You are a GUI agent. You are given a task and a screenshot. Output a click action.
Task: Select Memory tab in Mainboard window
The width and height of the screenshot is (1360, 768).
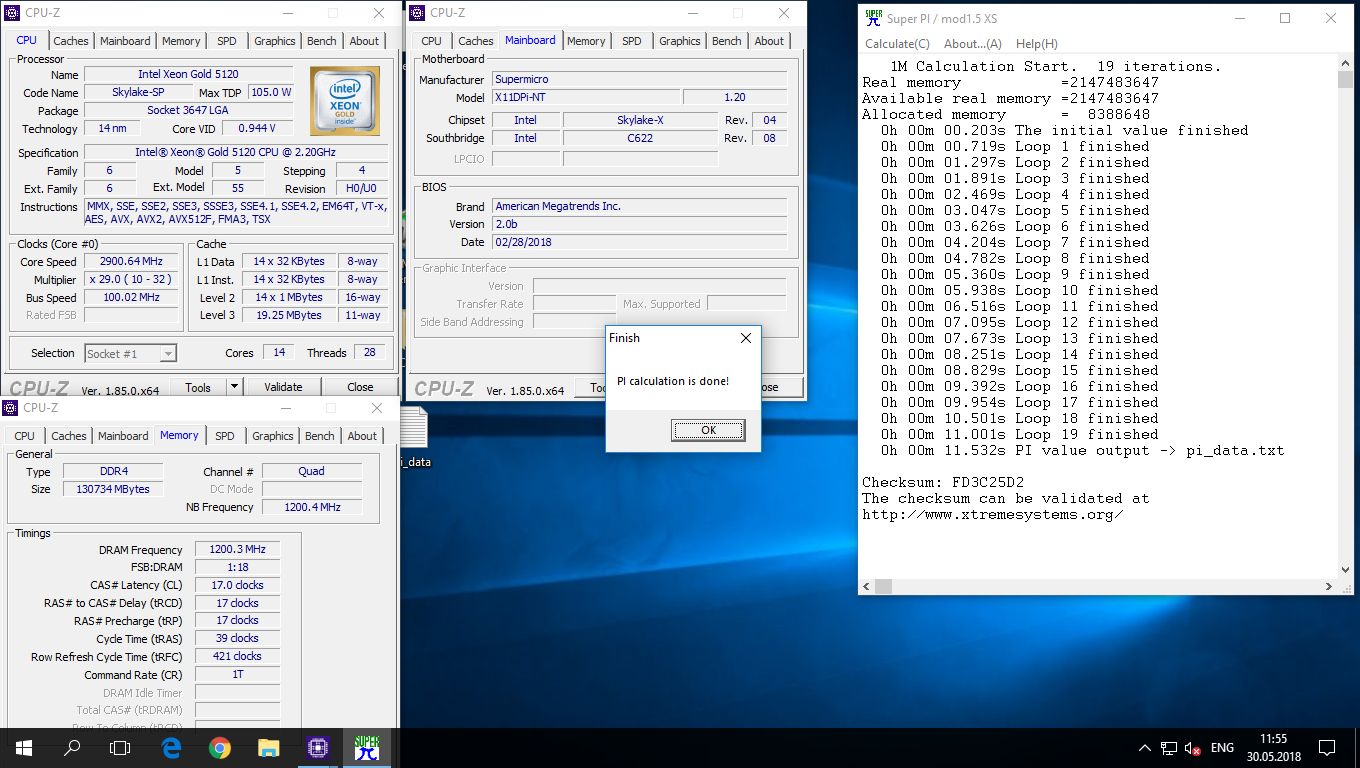586,41
